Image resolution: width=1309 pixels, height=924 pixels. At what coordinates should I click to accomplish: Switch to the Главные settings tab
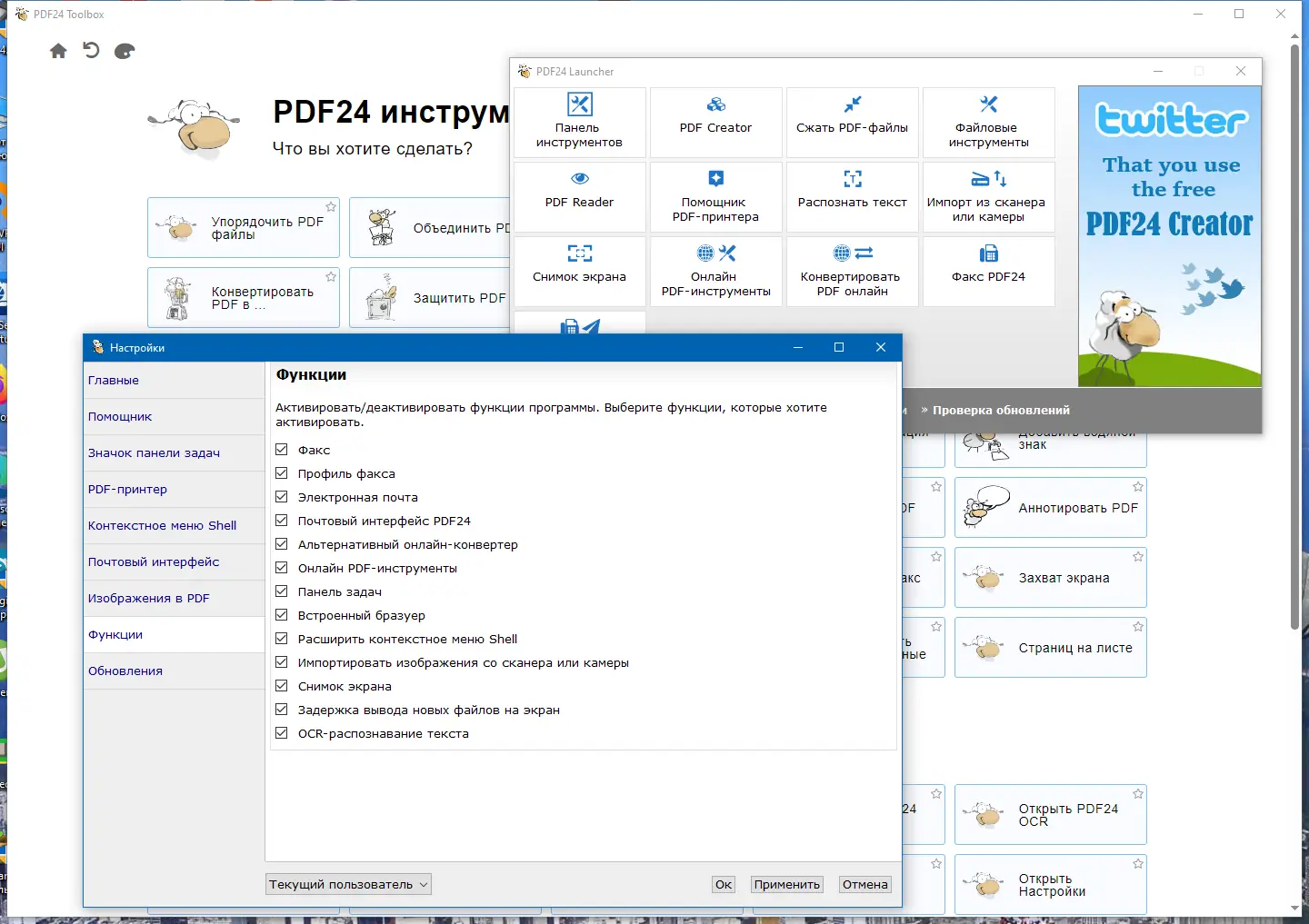[174, 381]
